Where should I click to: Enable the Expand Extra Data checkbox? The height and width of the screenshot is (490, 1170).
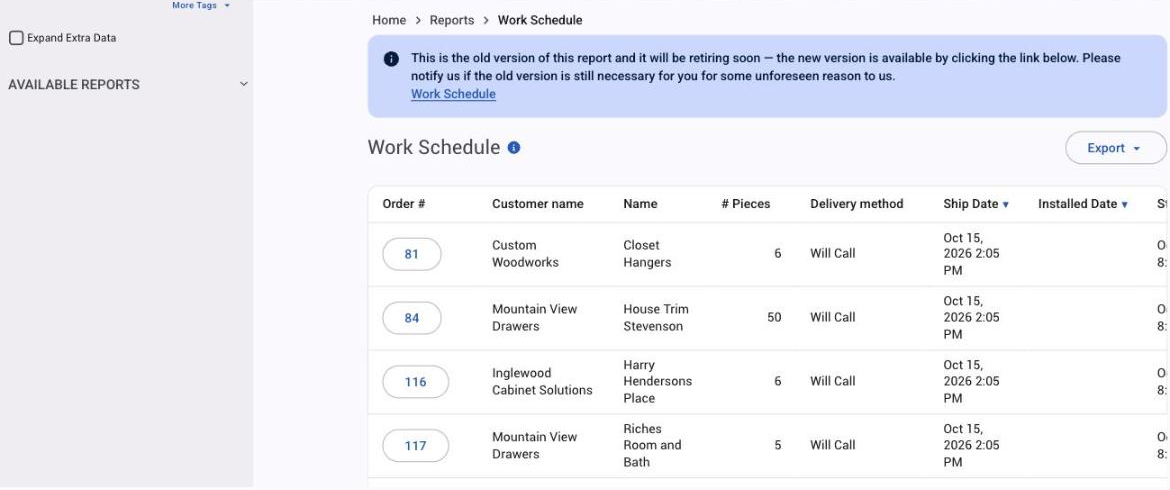(x=16, y=38)
